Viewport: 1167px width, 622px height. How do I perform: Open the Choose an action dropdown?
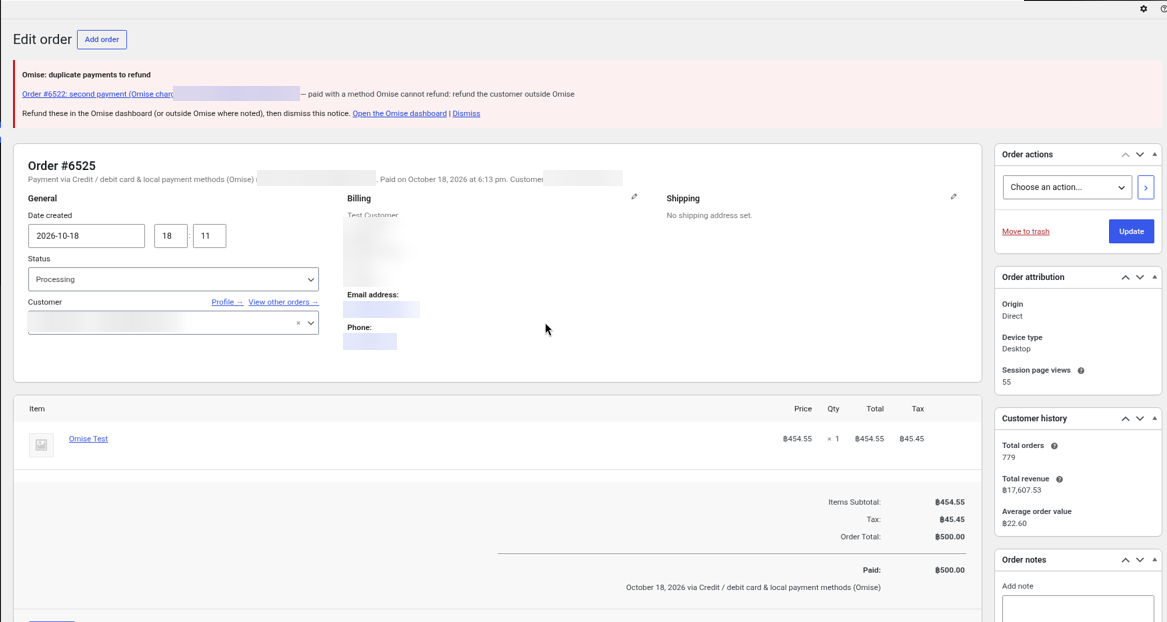pos(1067,187)
